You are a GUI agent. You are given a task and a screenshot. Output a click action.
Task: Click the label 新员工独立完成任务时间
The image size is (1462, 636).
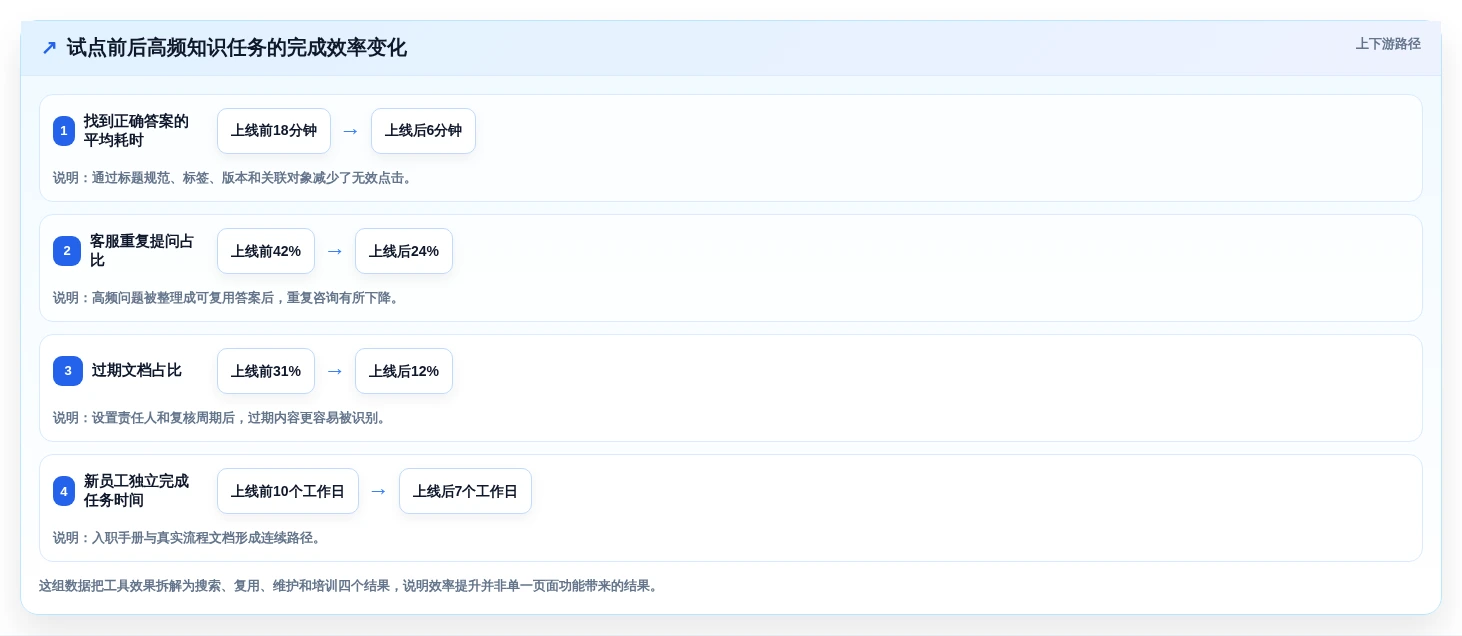136,491
